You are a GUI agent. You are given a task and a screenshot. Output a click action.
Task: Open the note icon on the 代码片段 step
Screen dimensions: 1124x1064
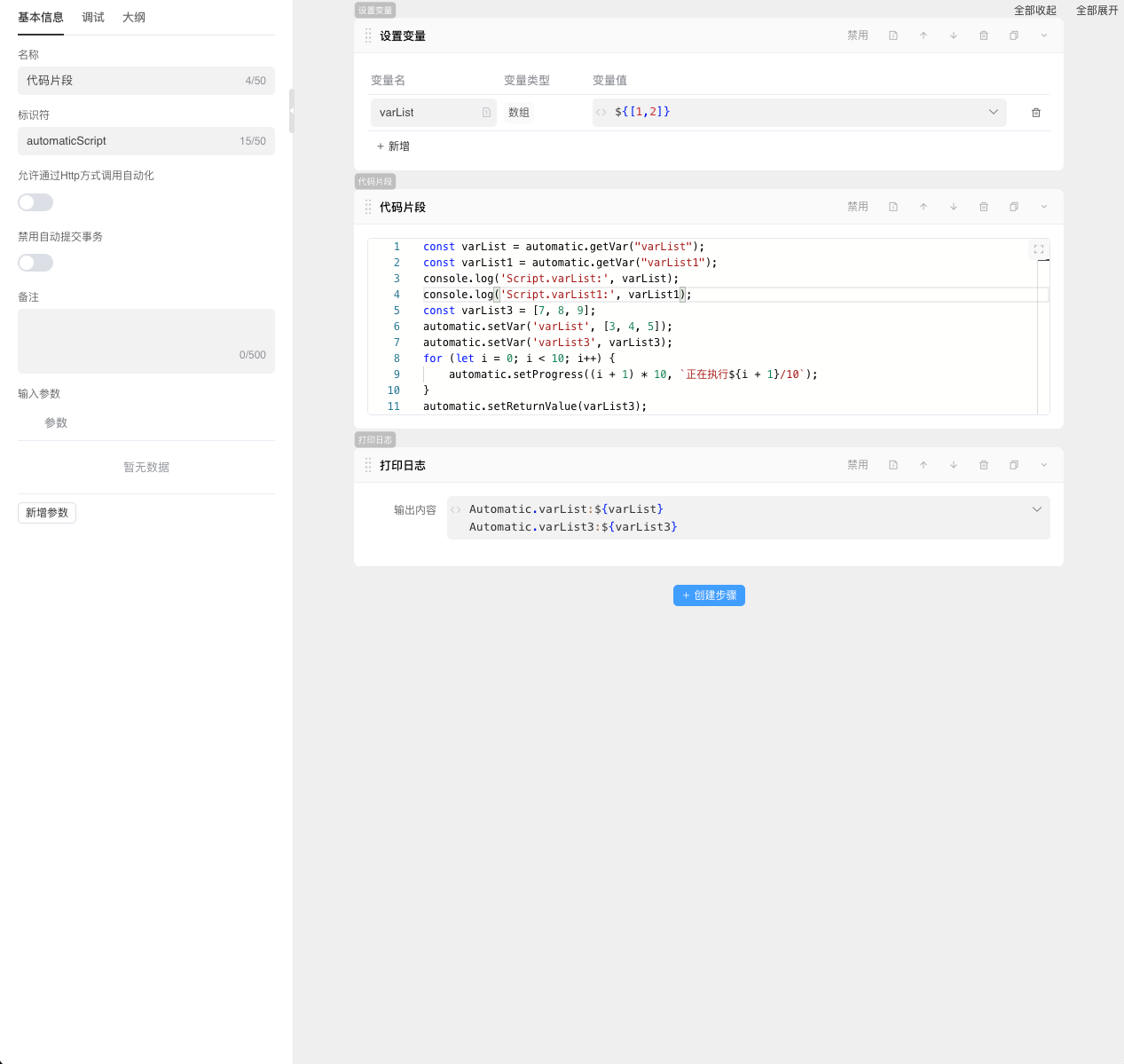click(x=893, y=207)
